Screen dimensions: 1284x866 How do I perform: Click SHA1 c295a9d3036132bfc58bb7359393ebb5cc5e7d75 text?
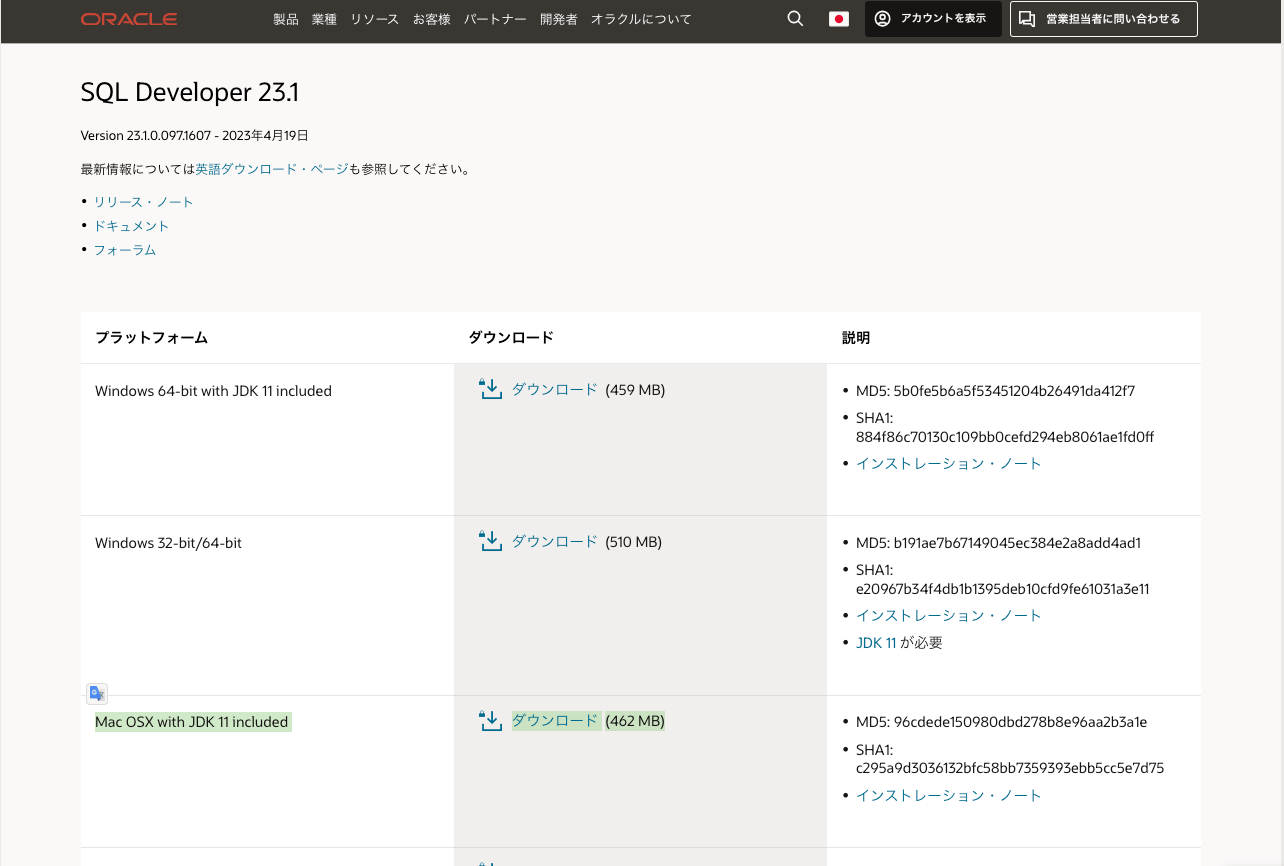[x=1010, y=759]
